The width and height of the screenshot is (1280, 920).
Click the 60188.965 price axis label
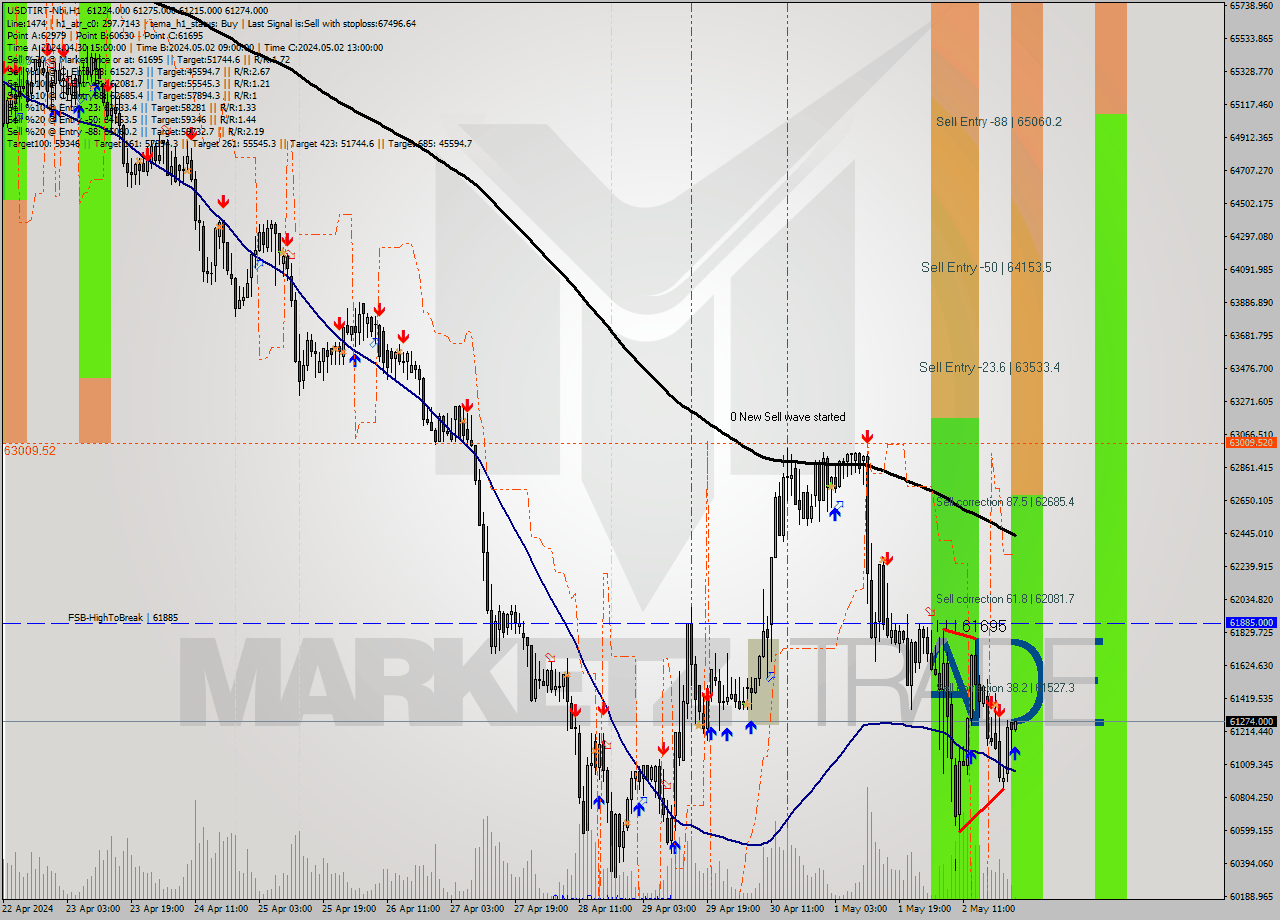click(1250, 896)
